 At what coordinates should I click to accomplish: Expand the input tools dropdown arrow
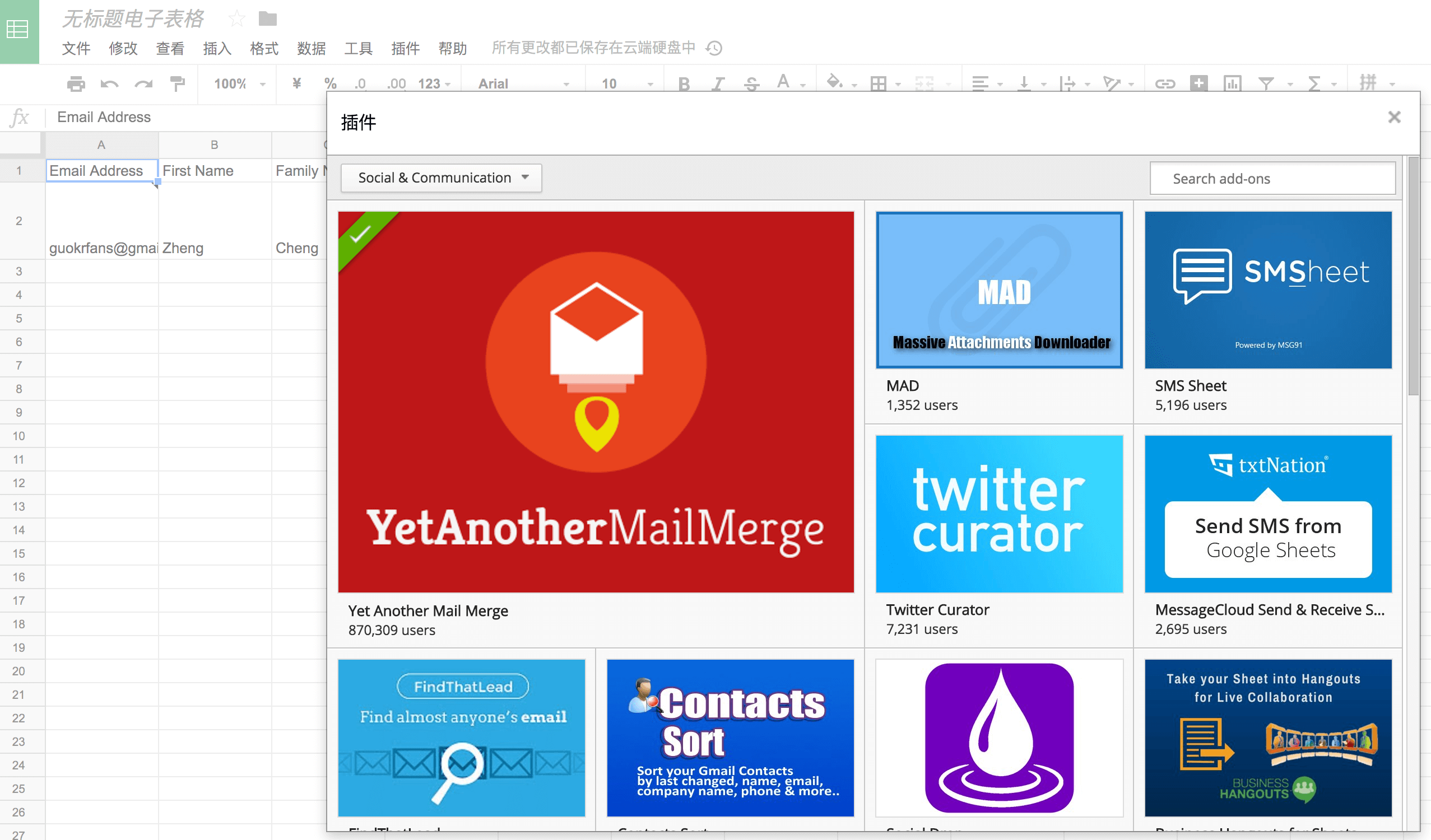pos(1392,85)
